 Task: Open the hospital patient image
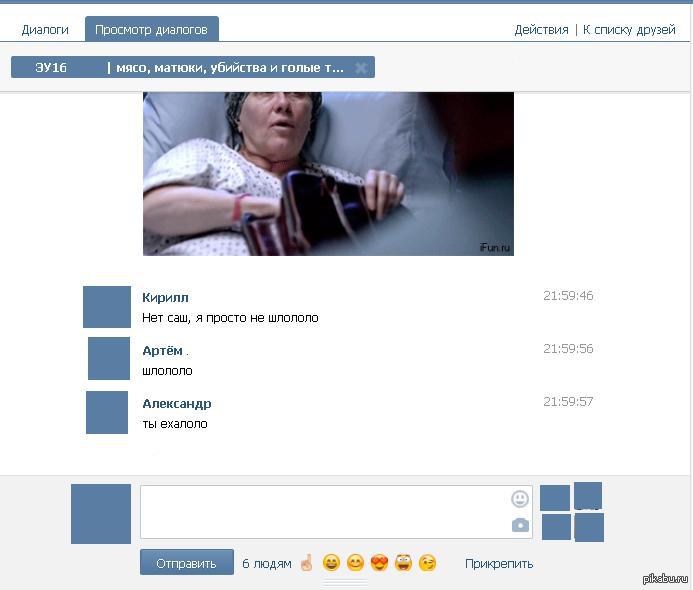[328, 173]
